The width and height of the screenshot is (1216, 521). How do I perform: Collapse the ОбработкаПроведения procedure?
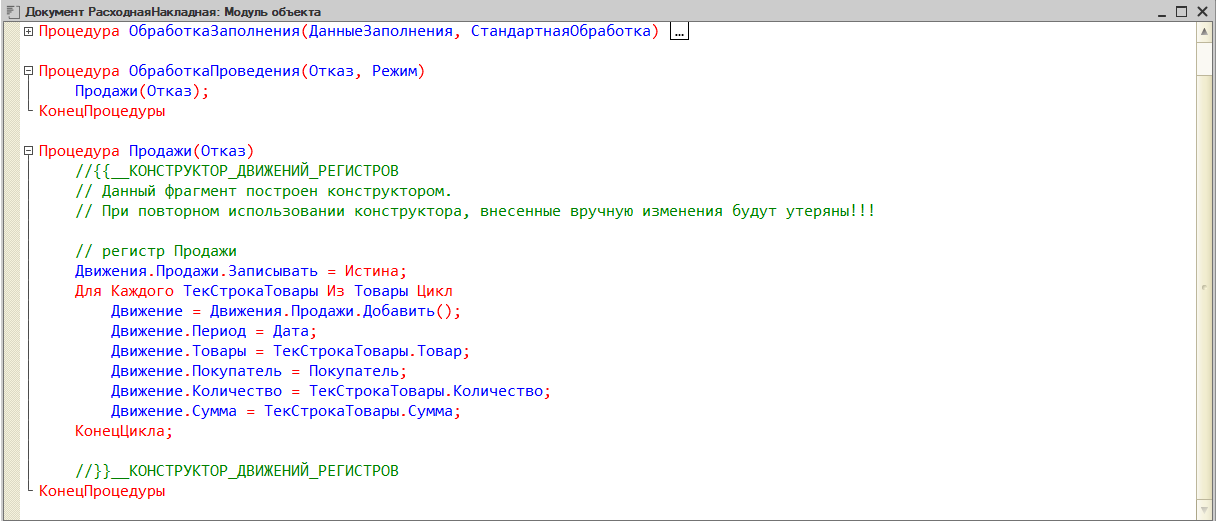pos(28,71)
